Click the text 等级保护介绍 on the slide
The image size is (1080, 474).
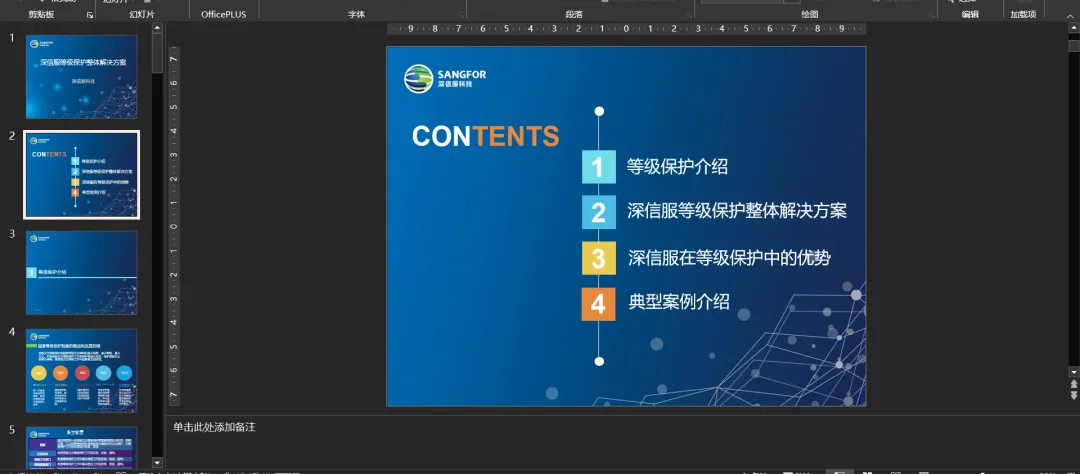677,167
